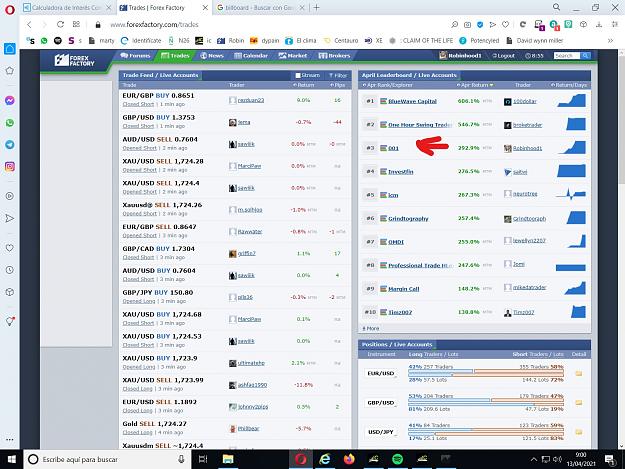
Task: Sort the leaderboard by Apr Return
Action: tap(474, 85)
